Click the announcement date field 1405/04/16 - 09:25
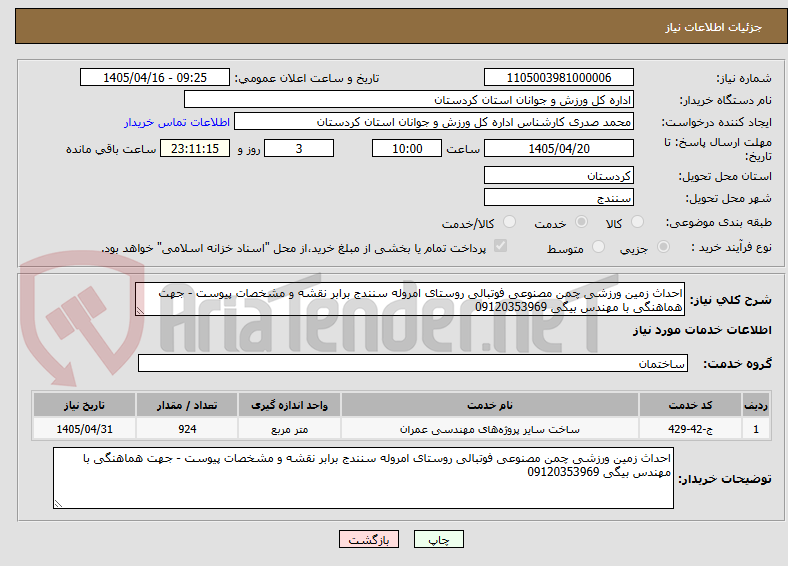788x566 pixels. click(x=155, y=77)
